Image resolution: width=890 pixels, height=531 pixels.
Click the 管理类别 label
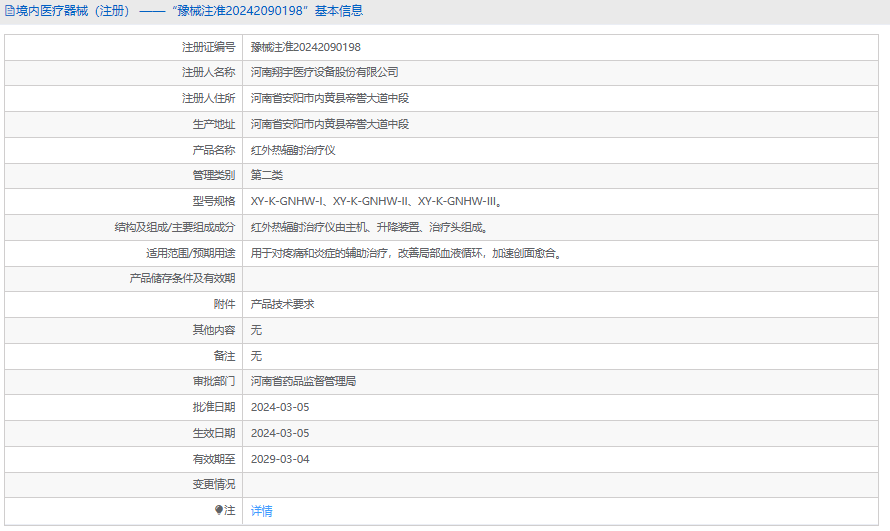(x=213, y=175)
